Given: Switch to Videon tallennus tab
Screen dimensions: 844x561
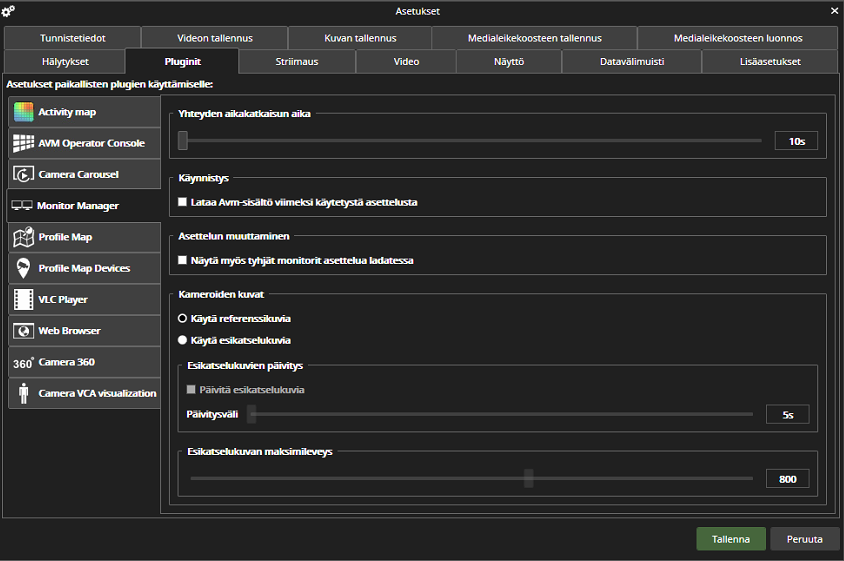Looking at the screenshot, I should pos(215,38).
